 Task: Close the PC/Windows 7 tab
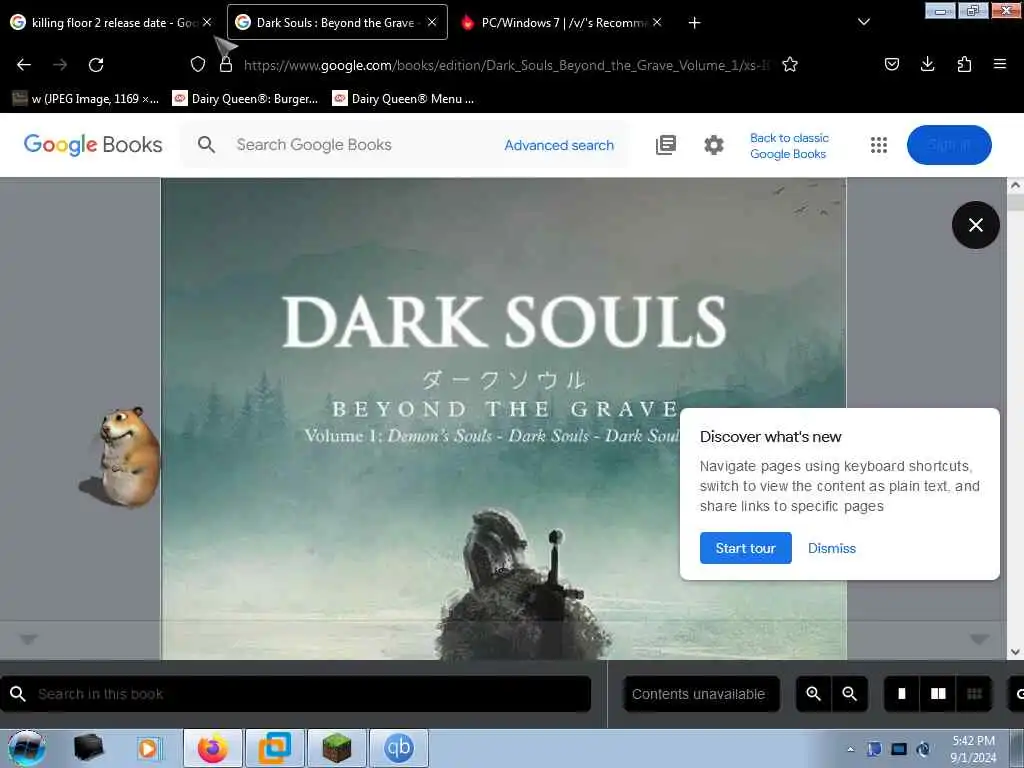click(657, 22)
